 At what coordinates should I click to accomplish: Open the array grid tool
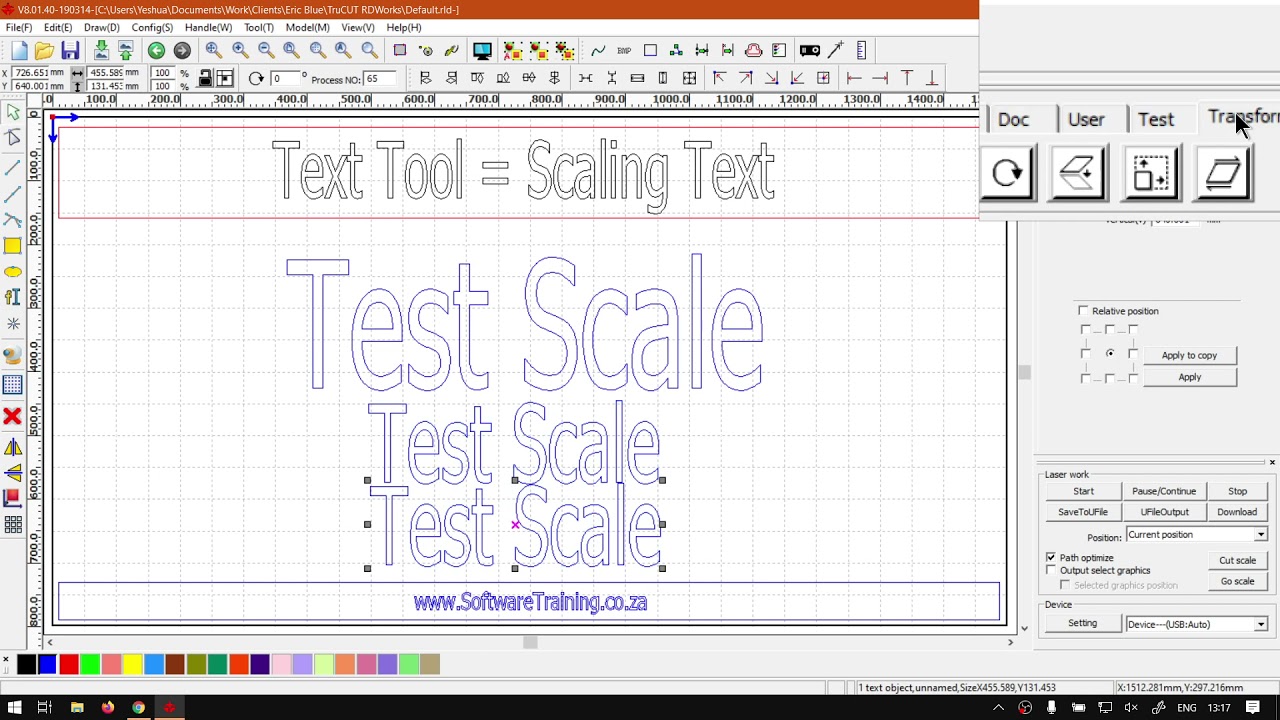13,524
